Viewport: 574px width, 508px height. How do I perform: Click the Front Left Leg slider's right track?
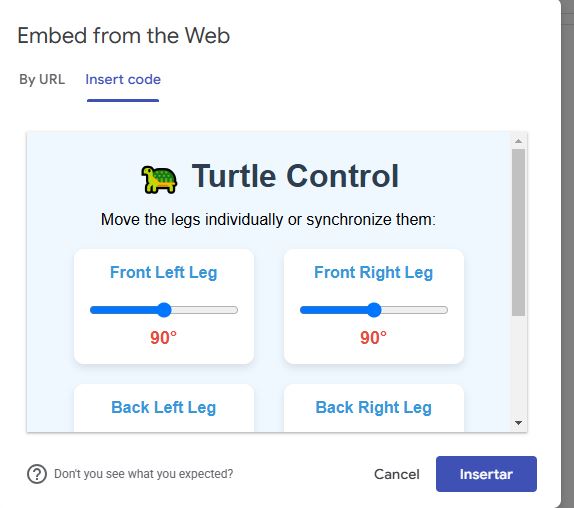pyautogui.click(x=205, y=310)
